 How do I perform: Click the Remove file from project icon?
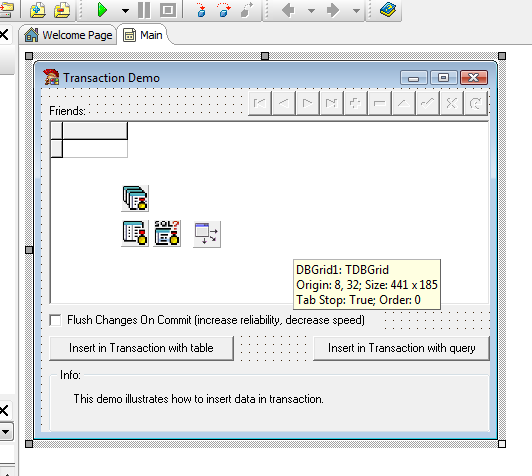62,10
